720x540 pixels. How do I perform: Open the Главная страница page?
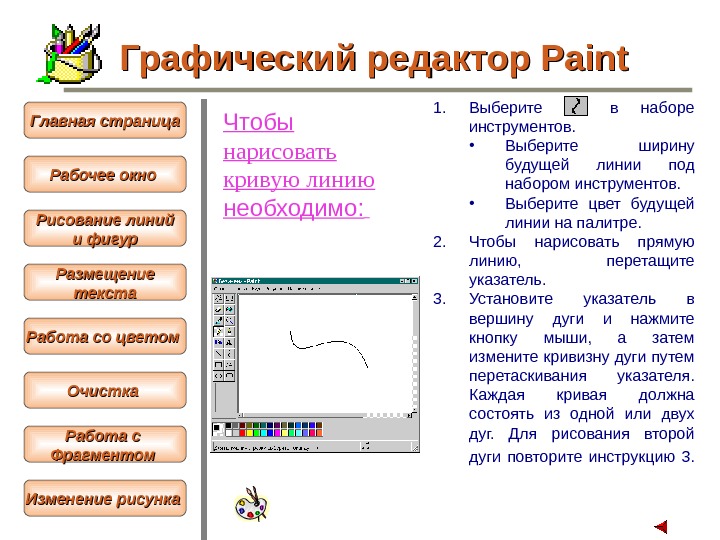[x=105, y=120]
